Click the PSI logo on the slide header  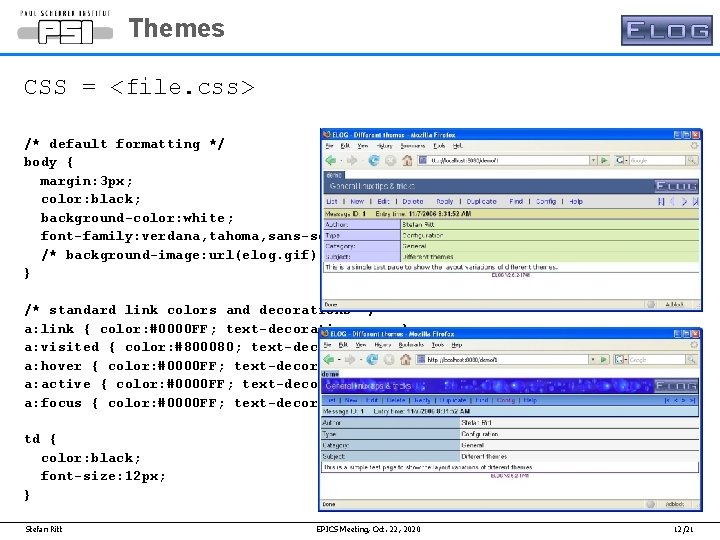point(65,32)
